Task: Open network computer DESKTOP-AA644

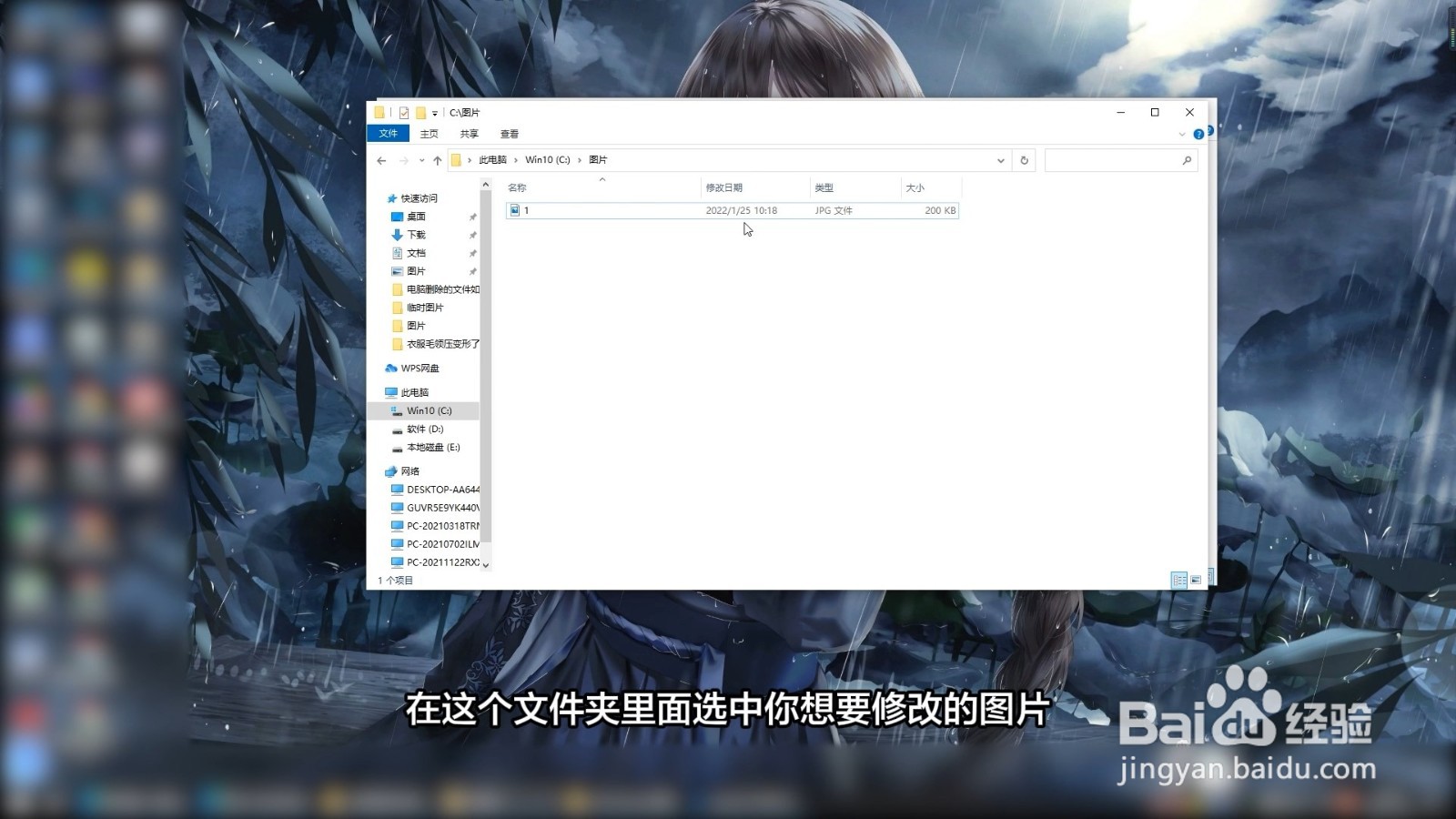Action: coord(442,490)
